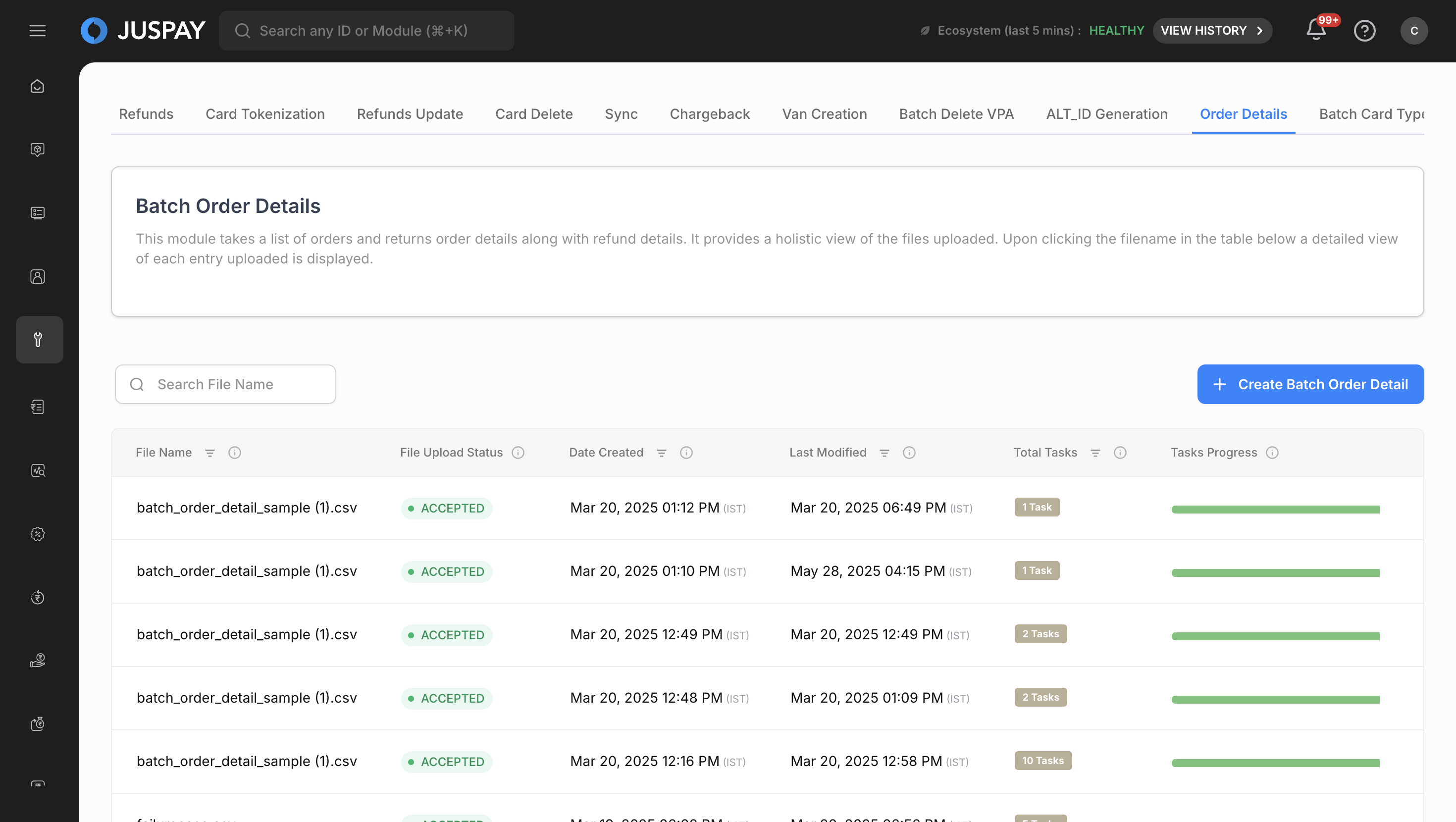Viewport: 1456px width, 822px height.
Task: Open the user avatar C menu
Action: (1413, 31)
